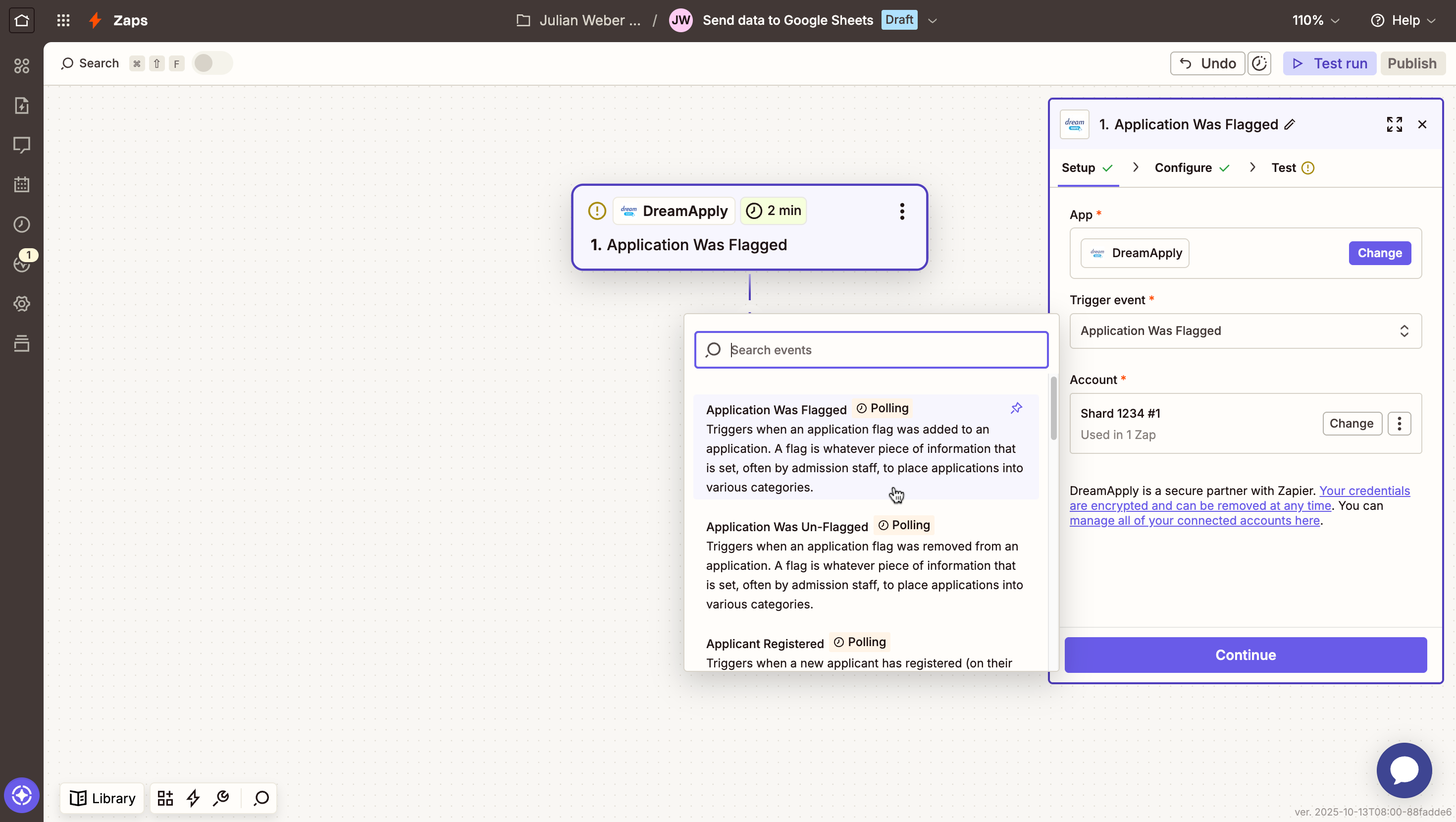Viewport: 1456px width, 822px height.
Task: Click the warning icon on the step card
Action: pos(597,211)
